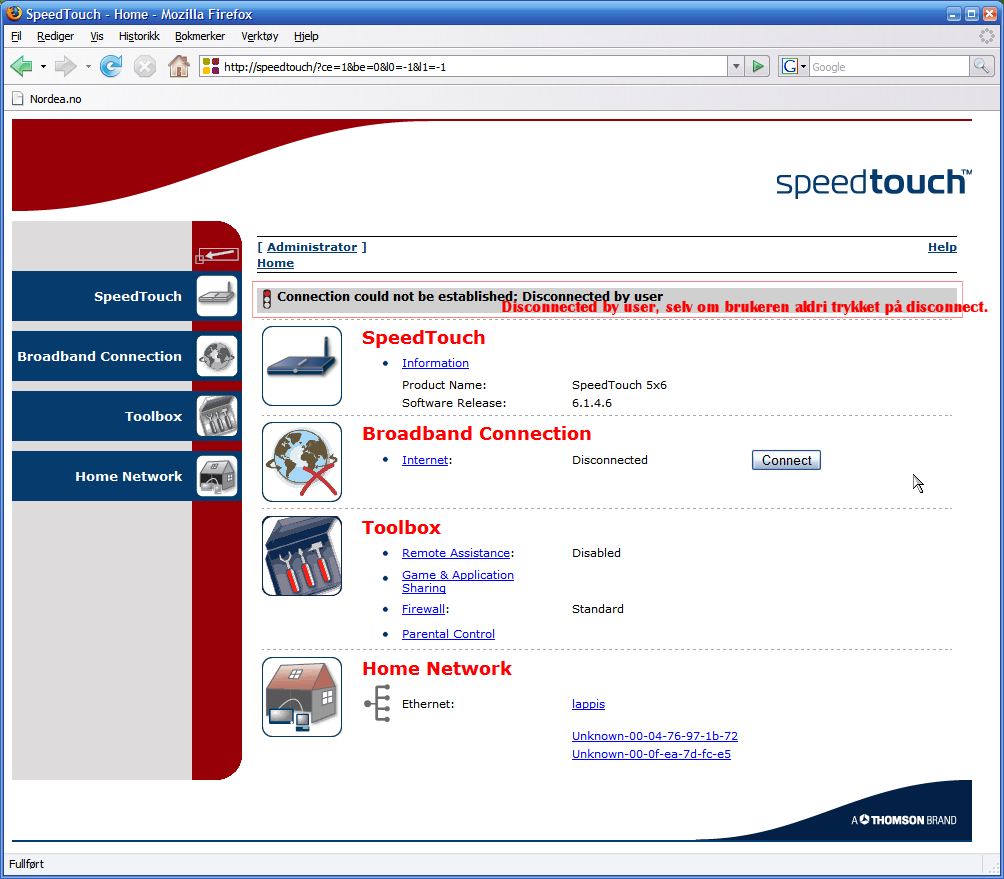Click the large SpeedTouch router picture
The height and width of the screenshot is (879, 1004).
pos(302,366)
